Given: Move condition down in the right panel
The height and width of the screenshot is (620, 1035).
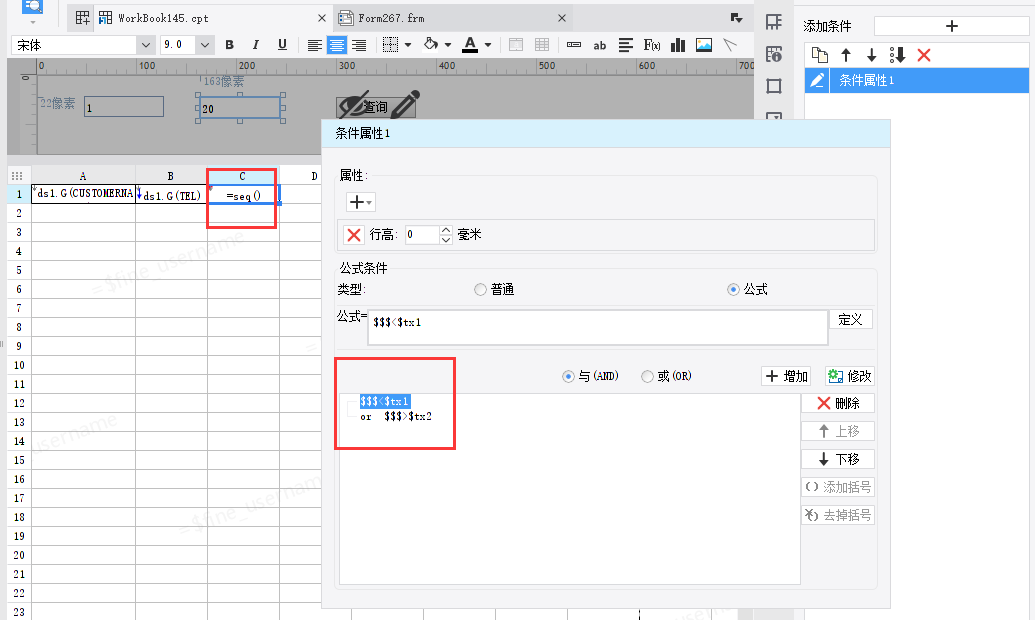Looking at the screenshot, I should (871, 55).
